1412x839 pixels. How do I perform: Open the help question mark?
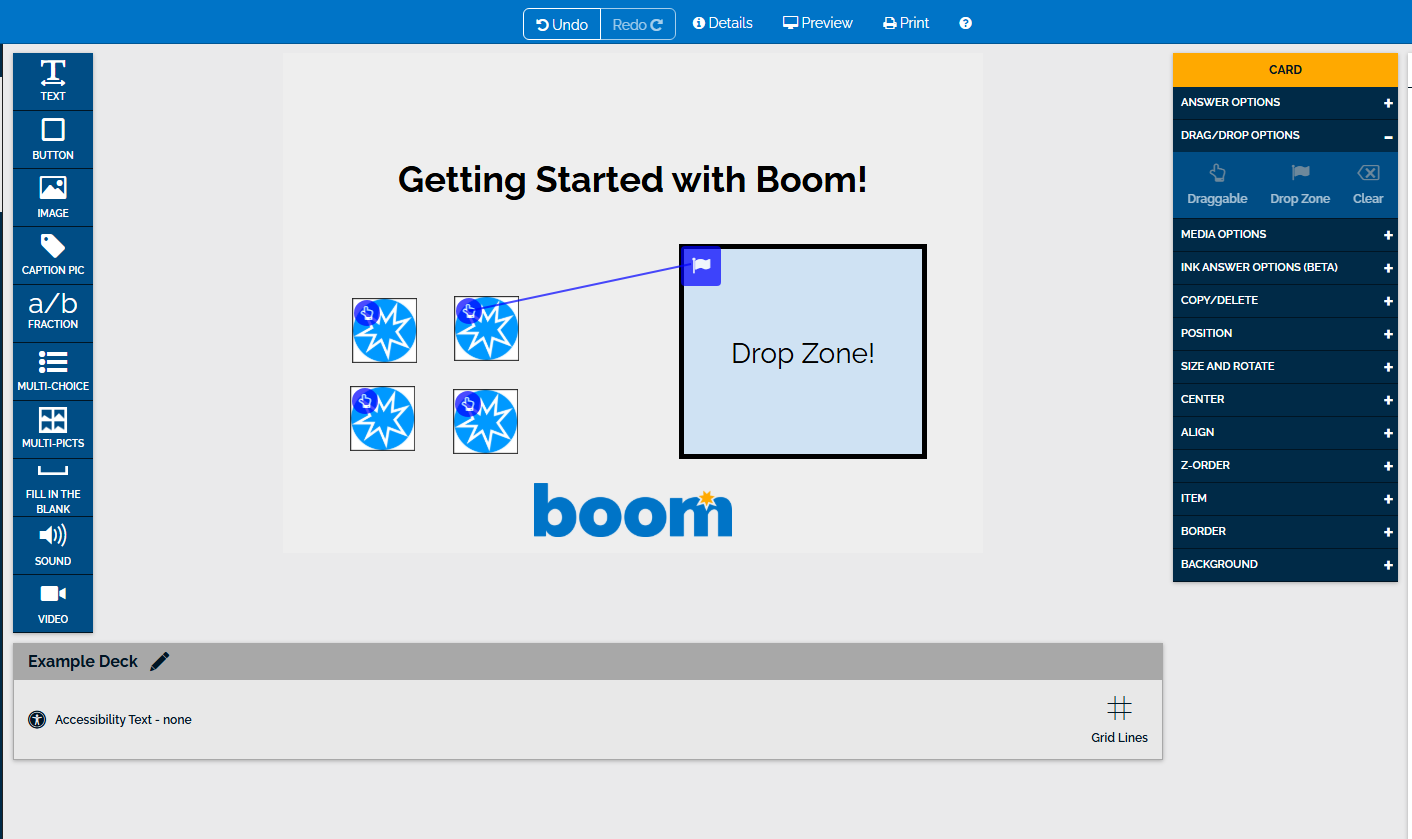click(x=965, y=23)
